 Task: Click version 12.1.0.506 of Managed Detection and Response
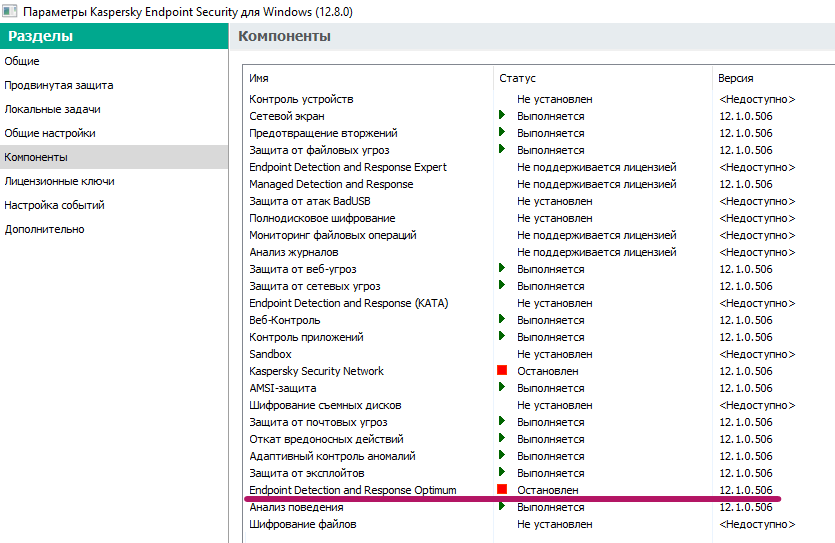746,184
